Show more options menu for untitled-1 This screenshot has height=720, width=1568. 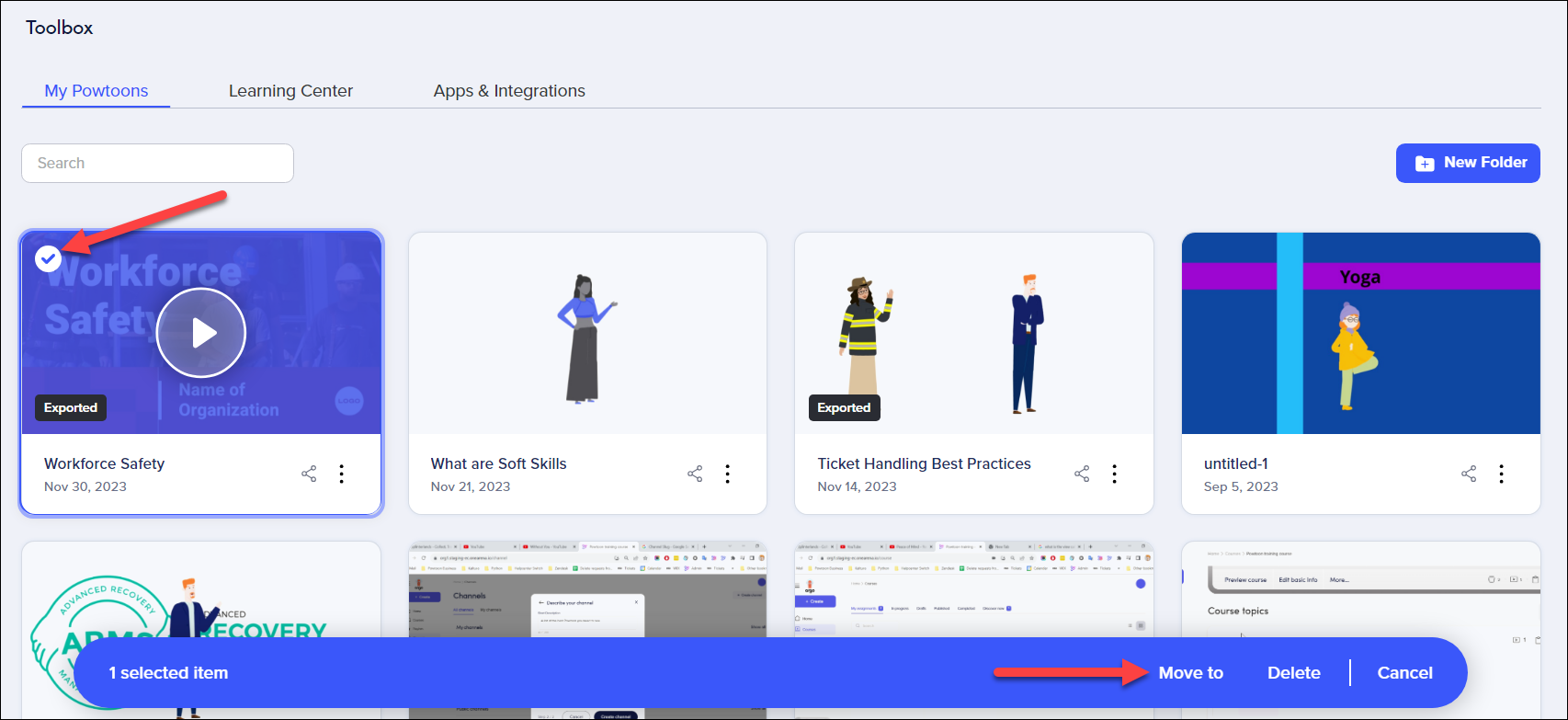pyautogui.click(x=1502, y=474)
